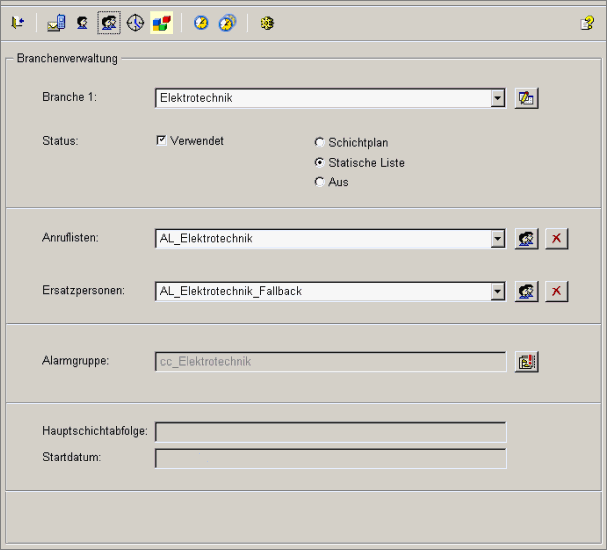The height and width of the screenshot is (550, 607).
Task: Click the help question mark toolbar icon
Action: click(x=587, y=22)
